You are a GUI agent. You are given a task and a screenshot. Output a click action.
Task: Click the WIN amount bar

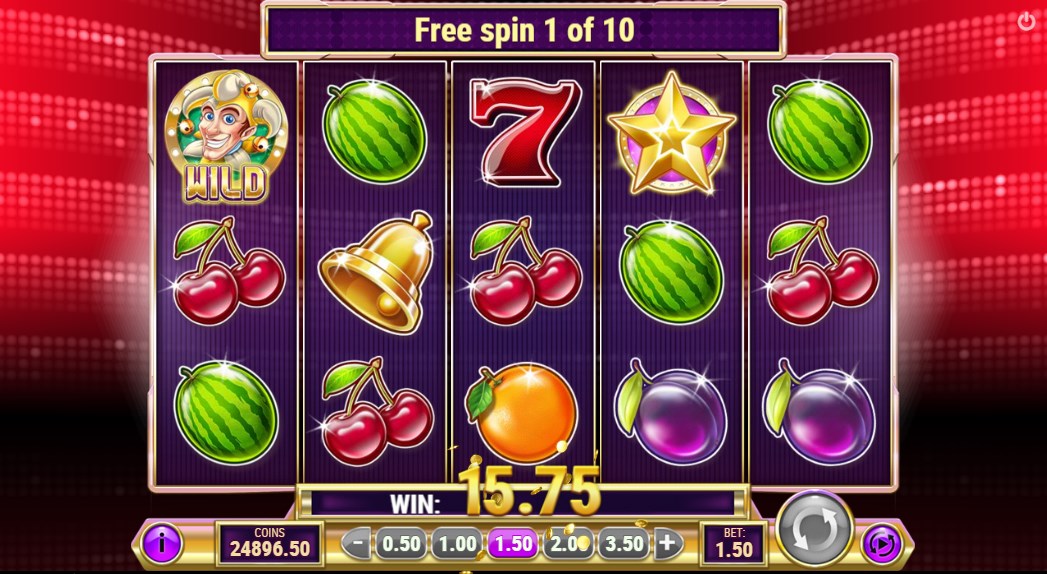tap(524, 503)
